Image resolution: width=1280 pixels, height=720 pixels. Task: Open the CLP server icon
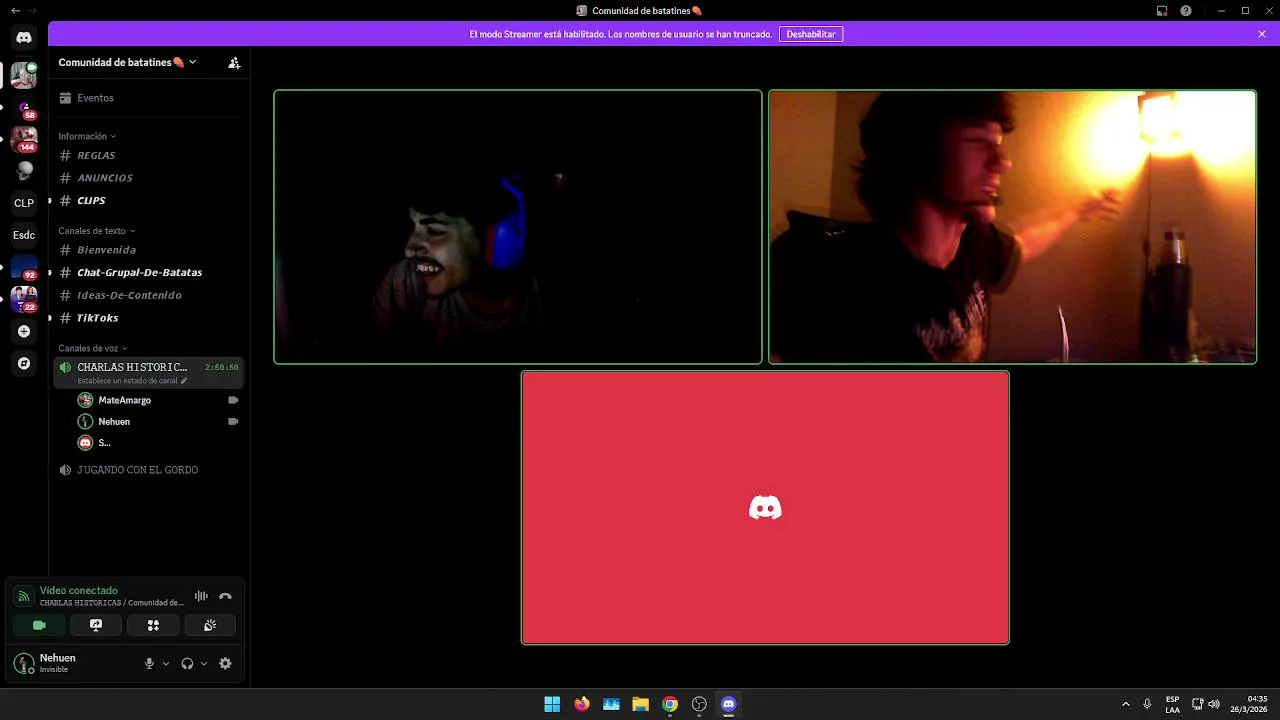24,203
